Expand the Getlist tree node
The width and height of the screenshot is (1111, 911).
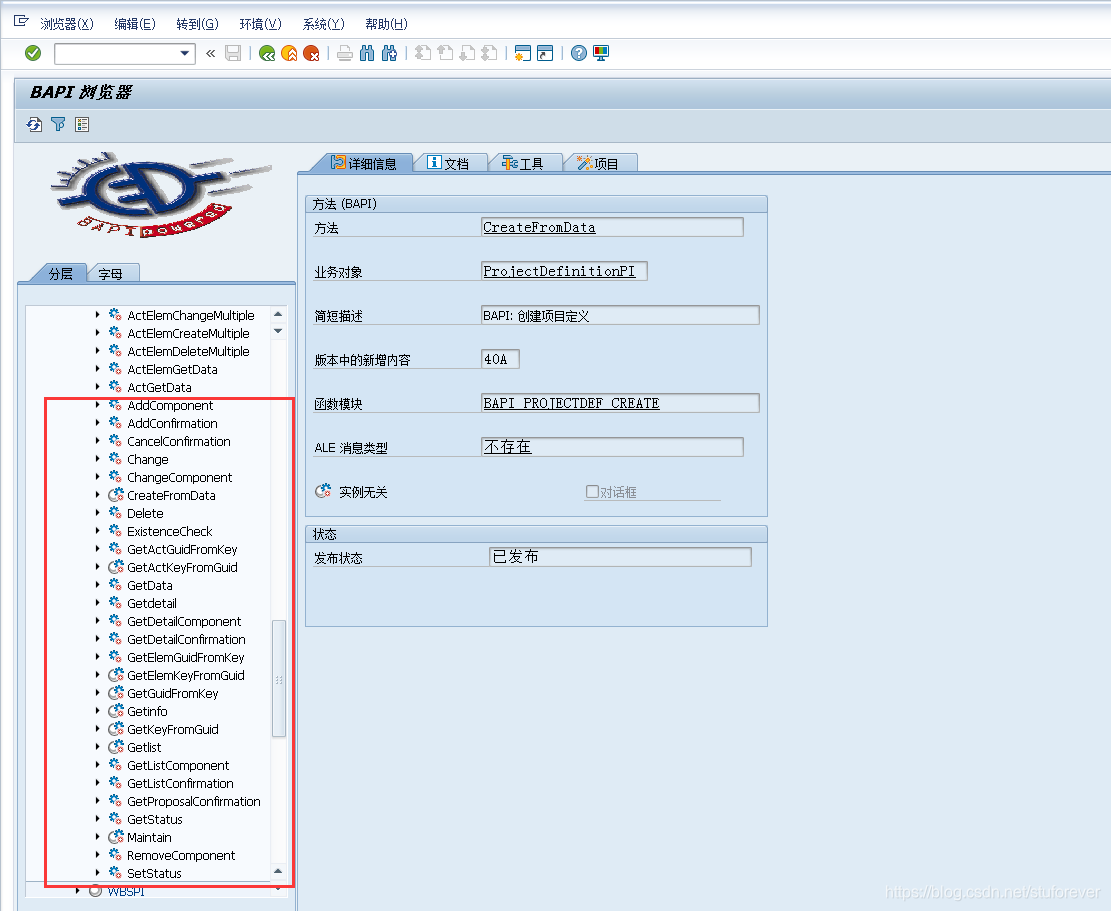pyautogui.click(x=98, y=747)
